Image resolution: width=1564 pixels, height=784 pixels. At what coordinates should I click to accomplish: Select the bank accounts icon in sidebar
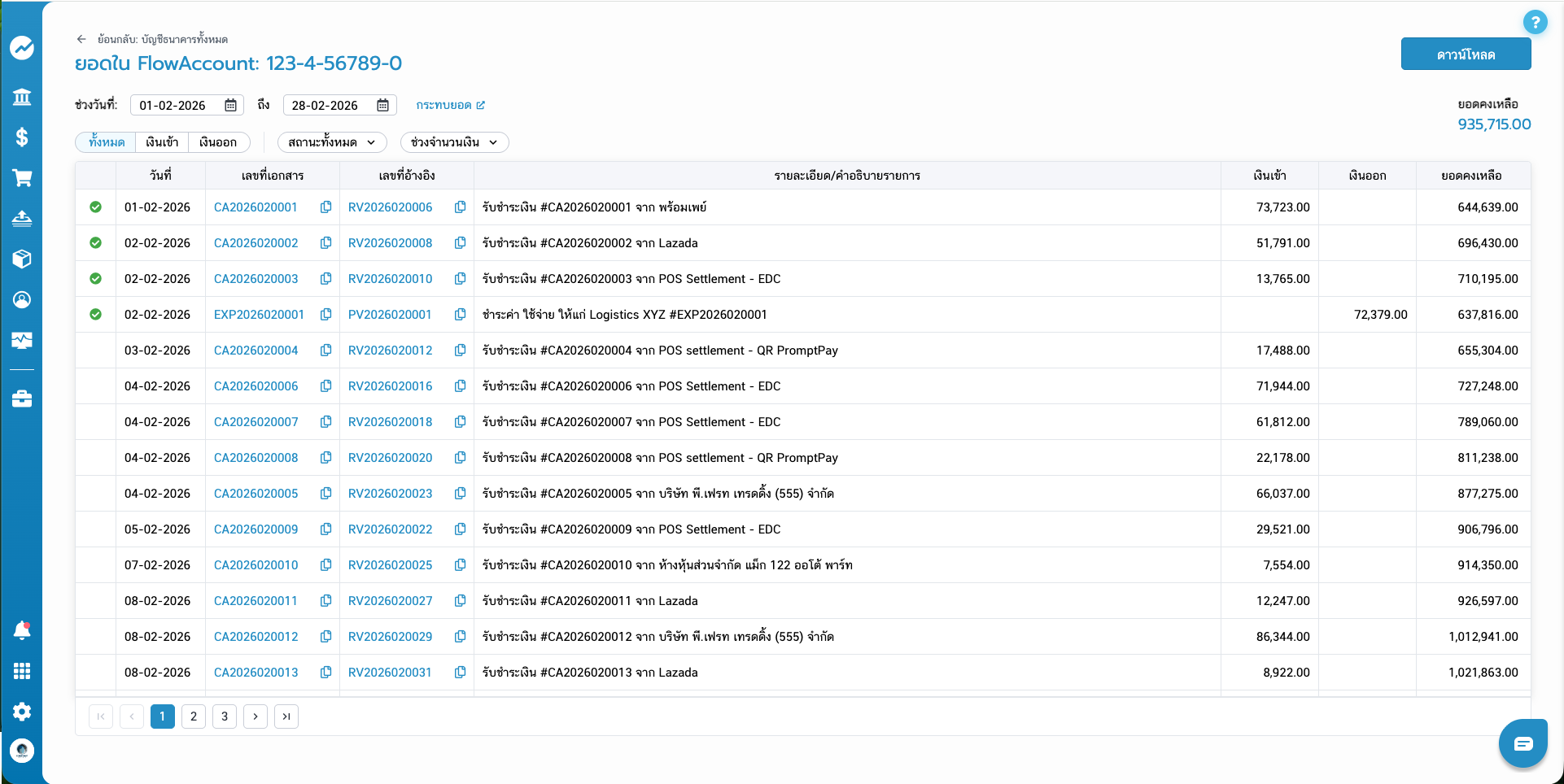[22, 96]
